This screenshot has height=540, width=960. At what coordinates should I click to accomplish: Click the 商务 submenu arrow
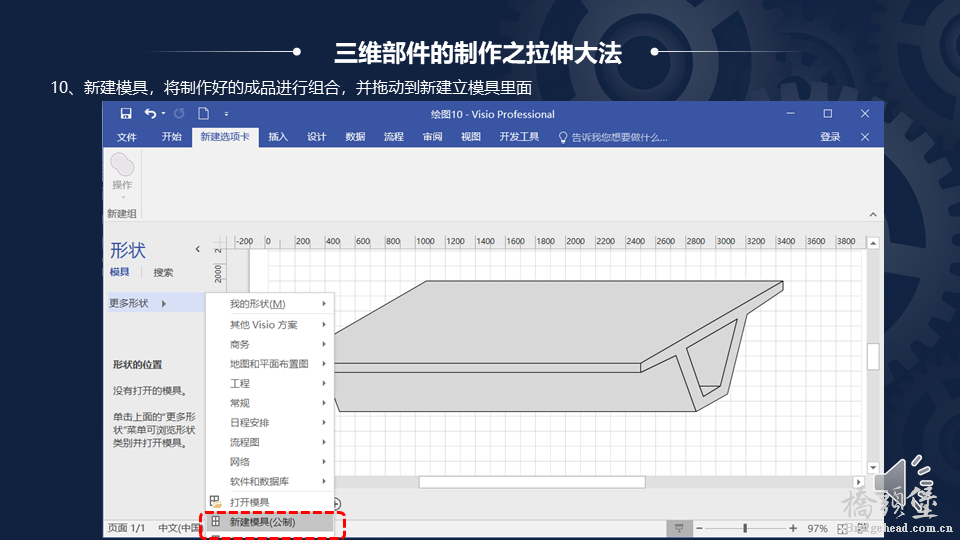324,344
